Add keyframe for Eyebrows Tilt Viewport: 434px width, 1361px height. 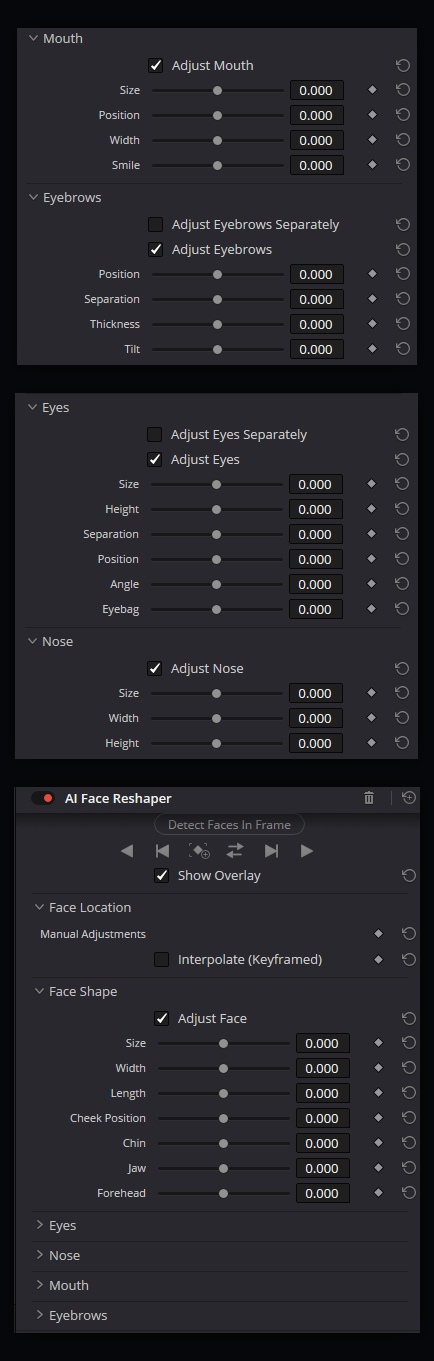(372, 349)
